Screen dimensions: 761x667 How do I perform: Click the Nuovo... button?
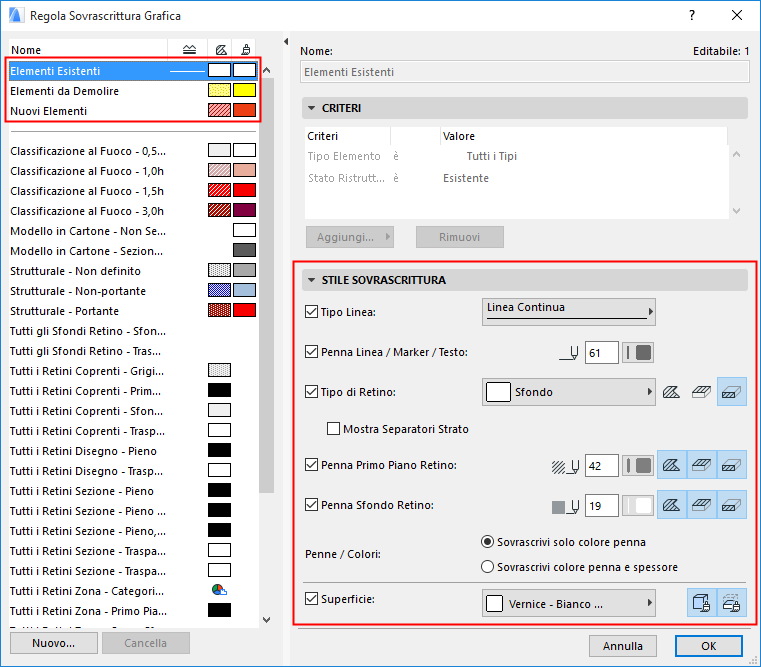53,643
